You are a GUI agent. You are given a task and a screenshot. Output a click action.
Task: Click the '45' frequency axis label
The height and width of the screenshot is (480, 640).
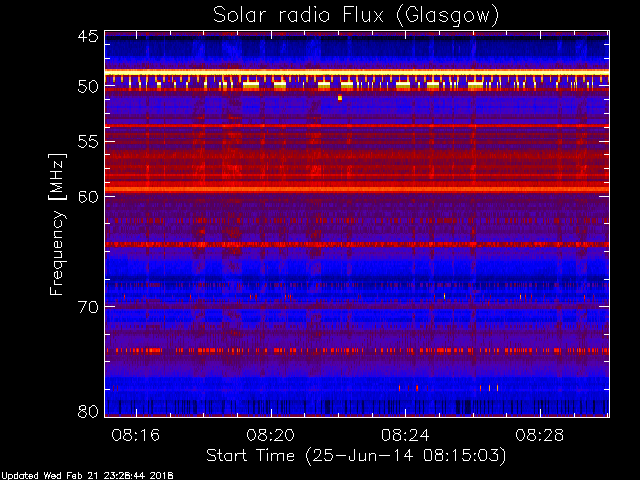tap(88, 36)
